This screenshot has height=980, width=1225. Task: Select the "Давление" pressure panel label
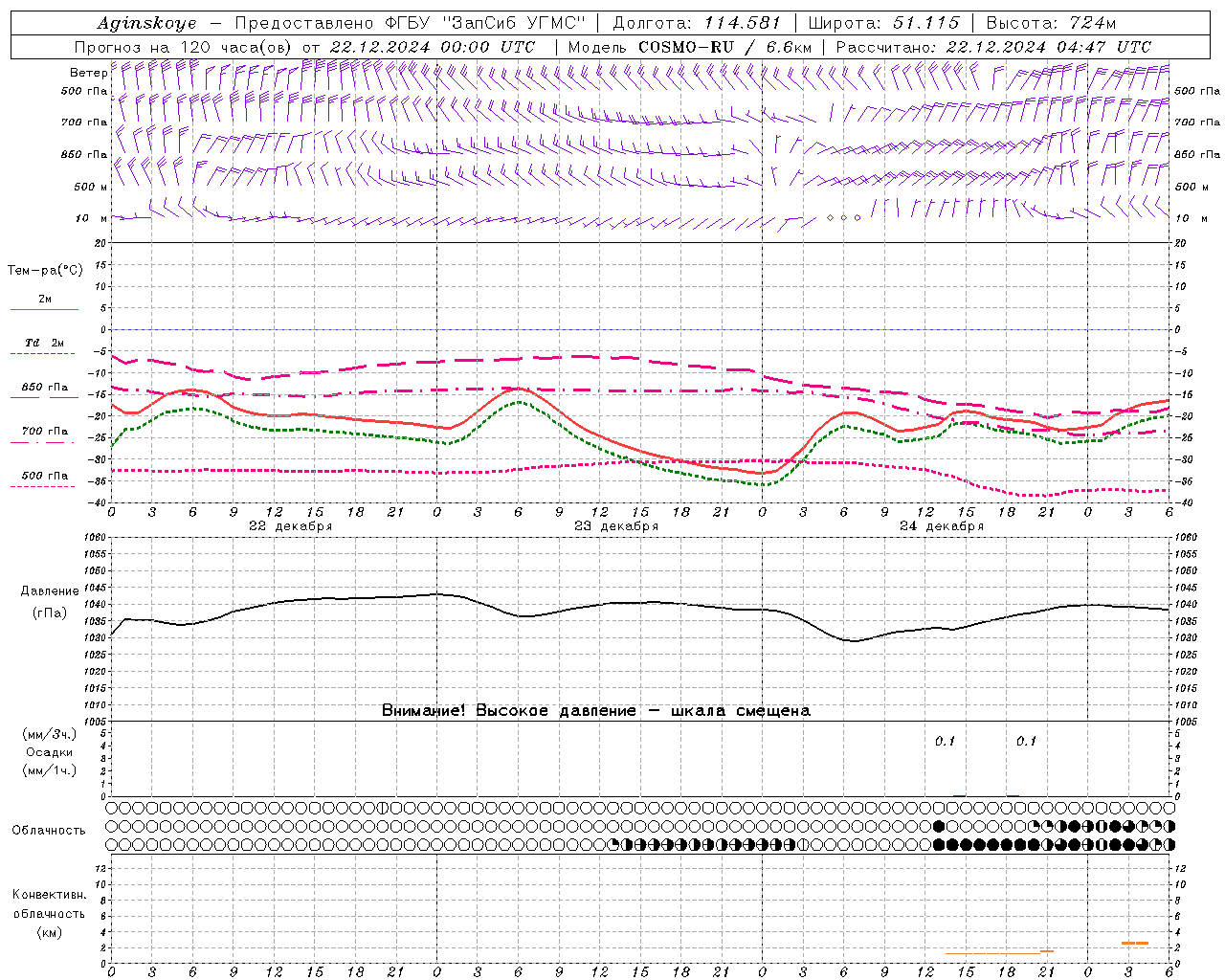coord(49,591)
